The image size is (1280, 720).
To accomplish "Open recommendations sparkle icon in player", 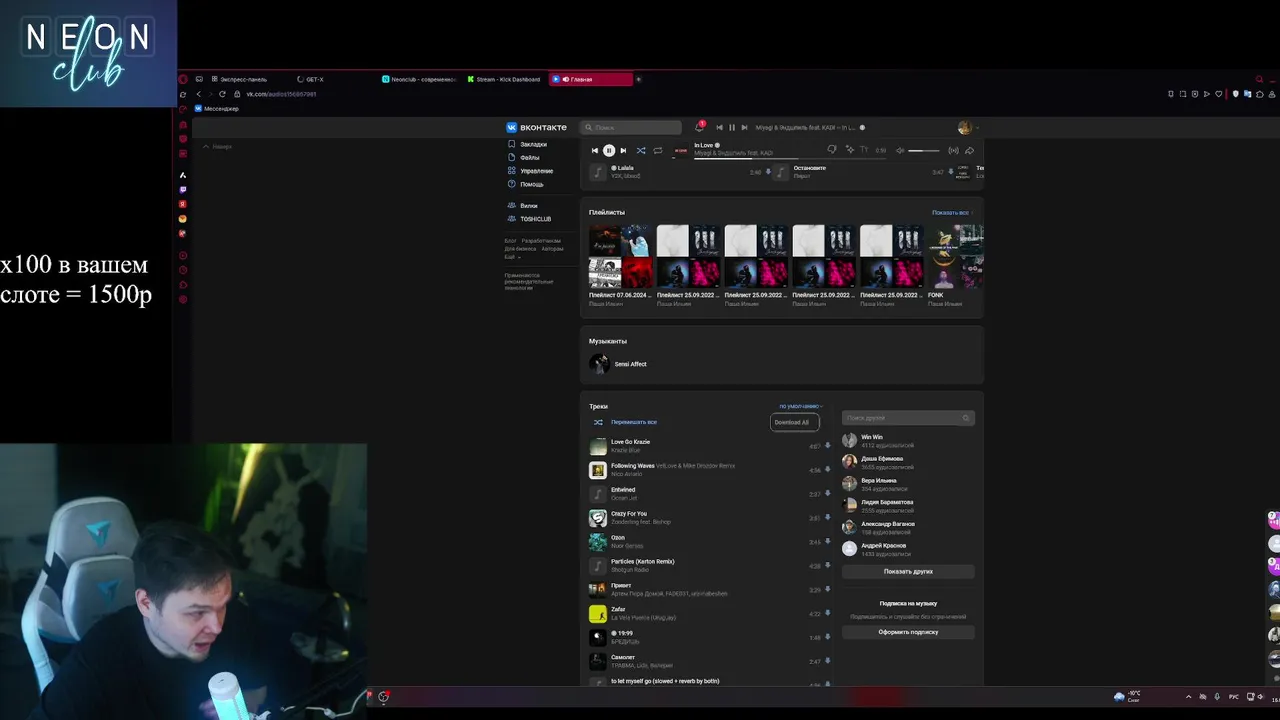I will [x=849, y=150].
